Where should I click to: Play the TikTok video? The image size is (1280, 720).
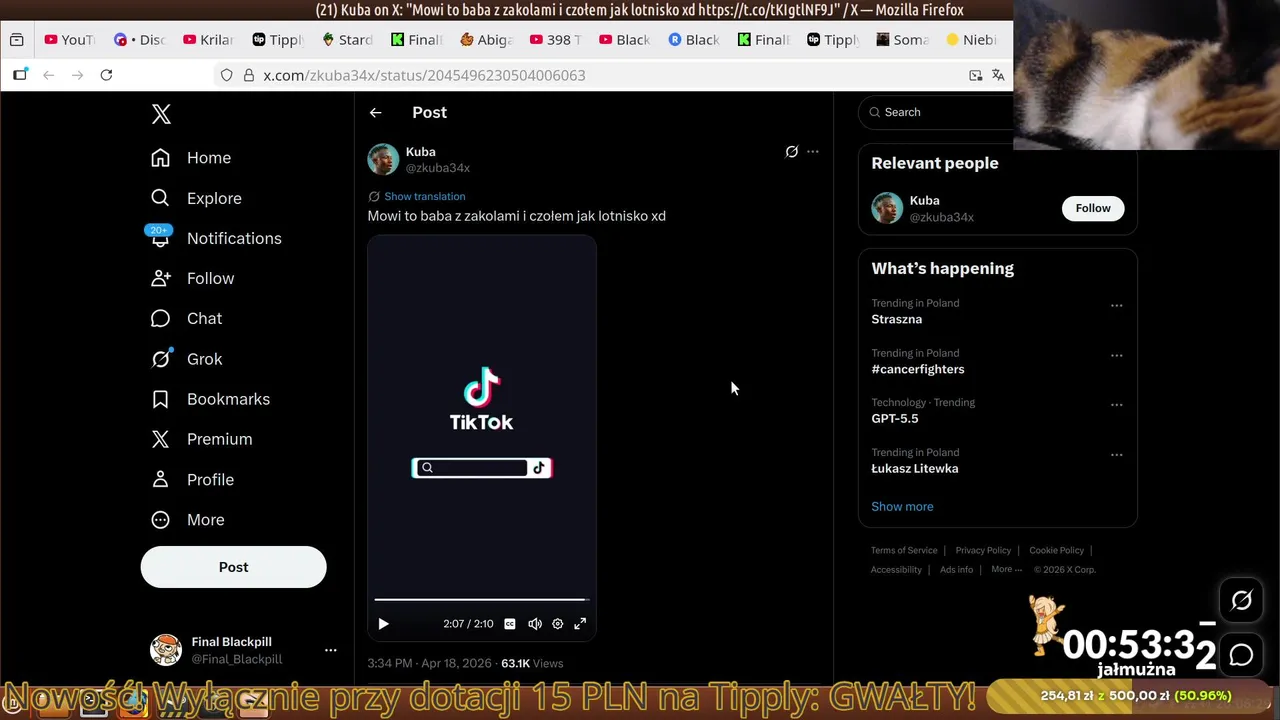pyautogui.click(x=383, y=624)
